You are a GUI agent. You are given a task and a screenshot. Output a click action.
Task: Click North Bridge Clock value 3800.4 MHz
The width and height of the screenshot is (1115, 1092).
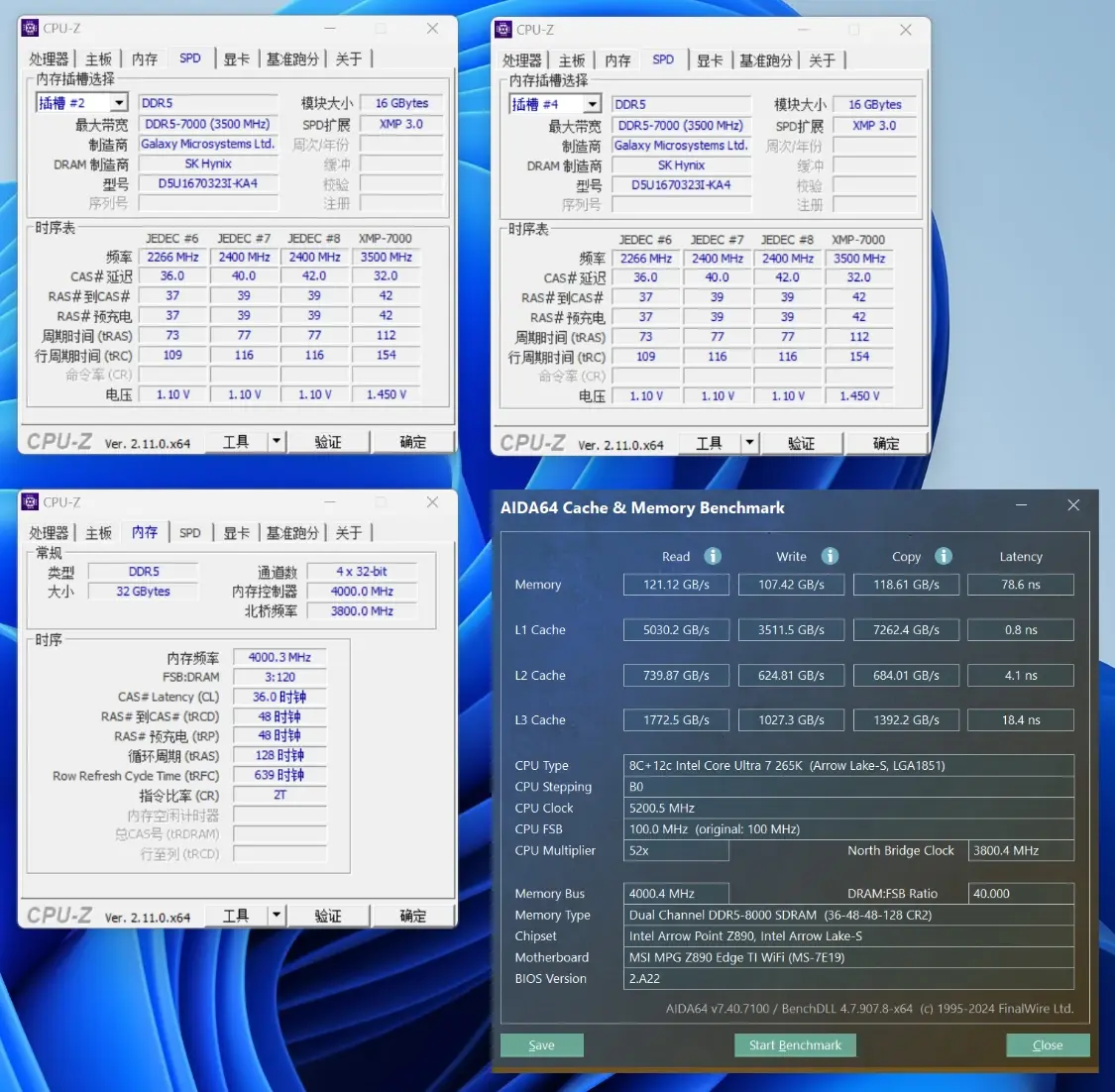pyautogui.click(x=1021, y=851)
